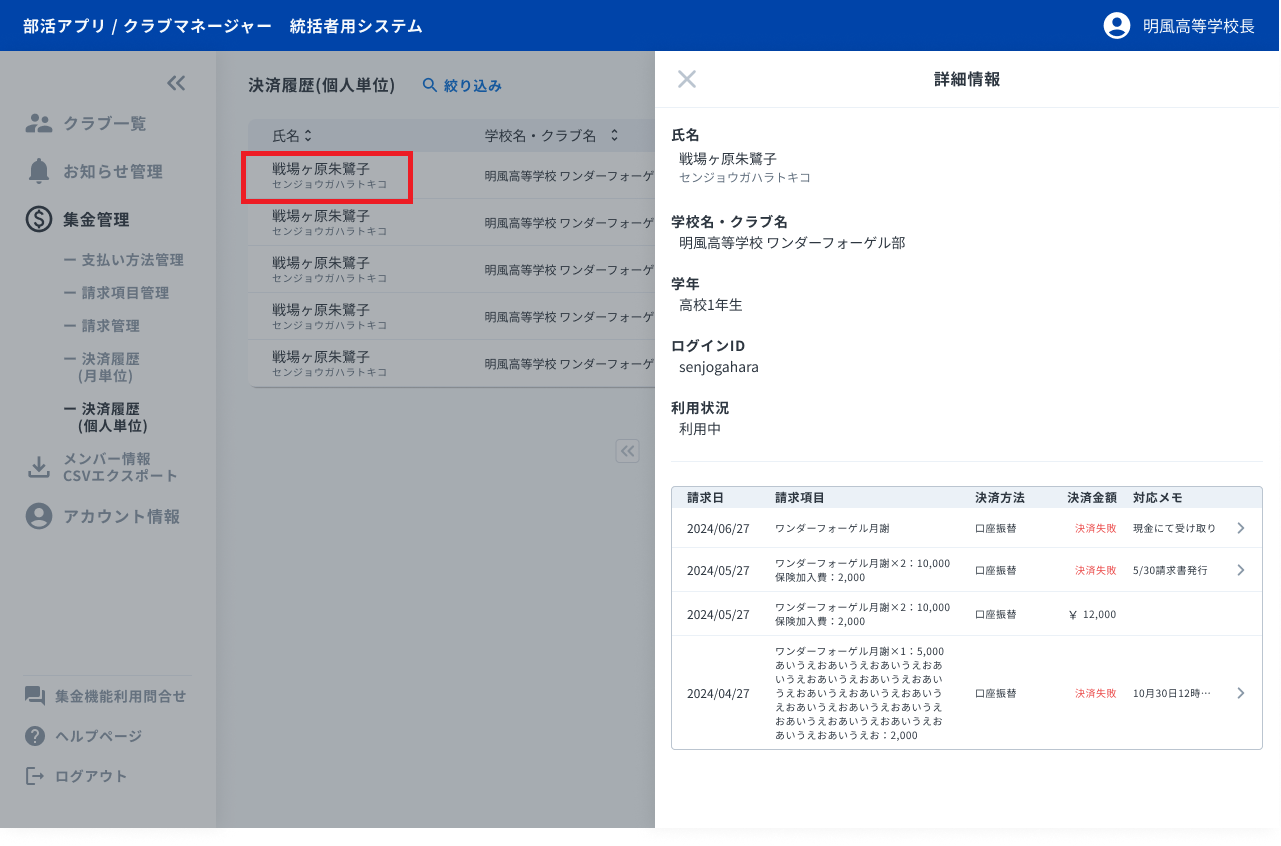Click the CSV export download icon
Screen dimensions: 1281x846
(39, 467)
